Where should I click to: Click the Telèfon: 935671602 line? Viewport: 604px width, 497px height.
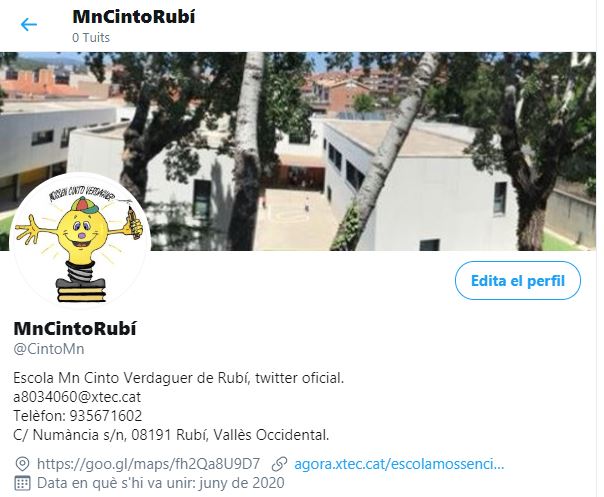pos(77,416)
